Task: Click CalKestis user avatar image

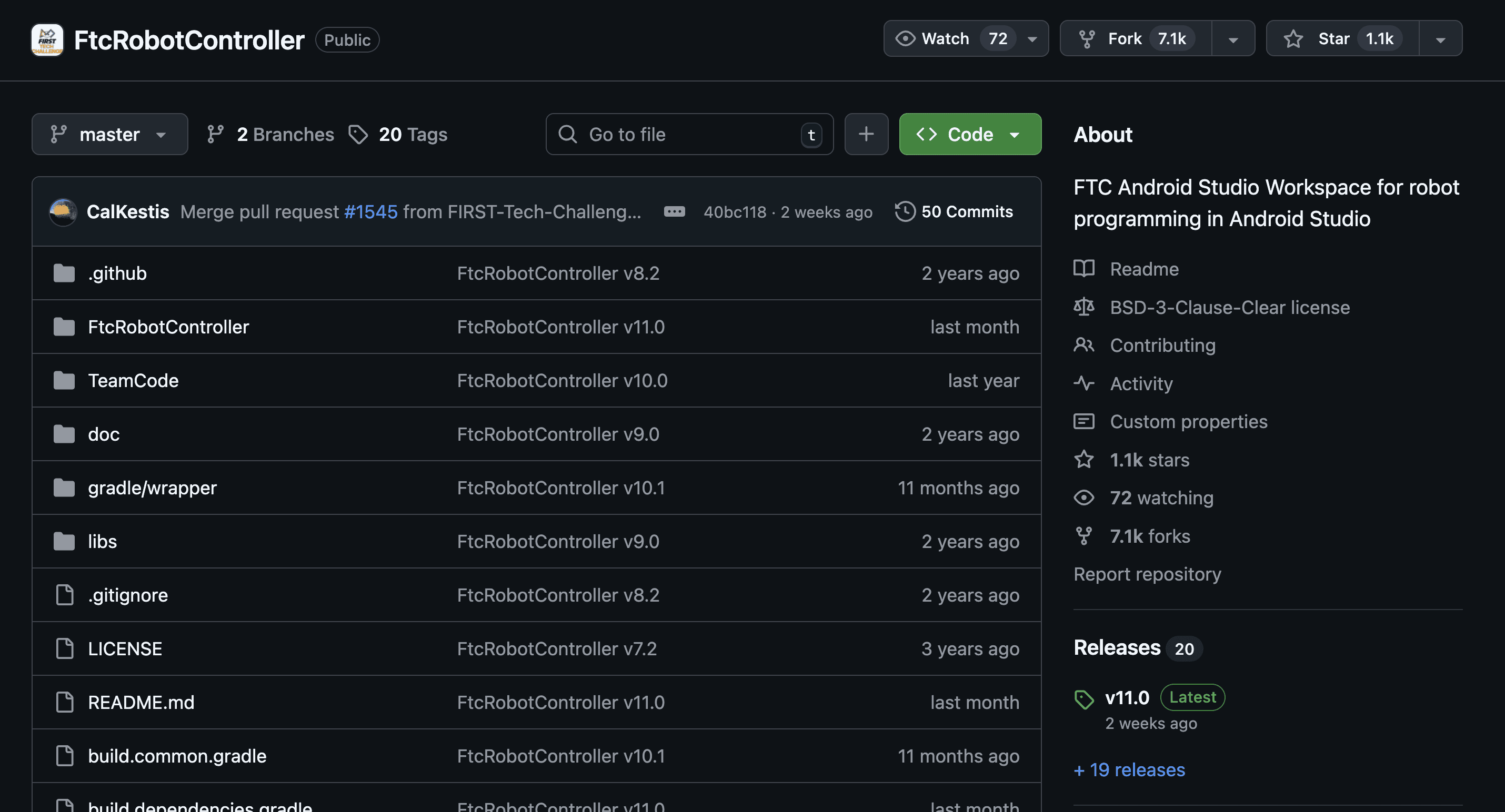Action: coord(63,211)
